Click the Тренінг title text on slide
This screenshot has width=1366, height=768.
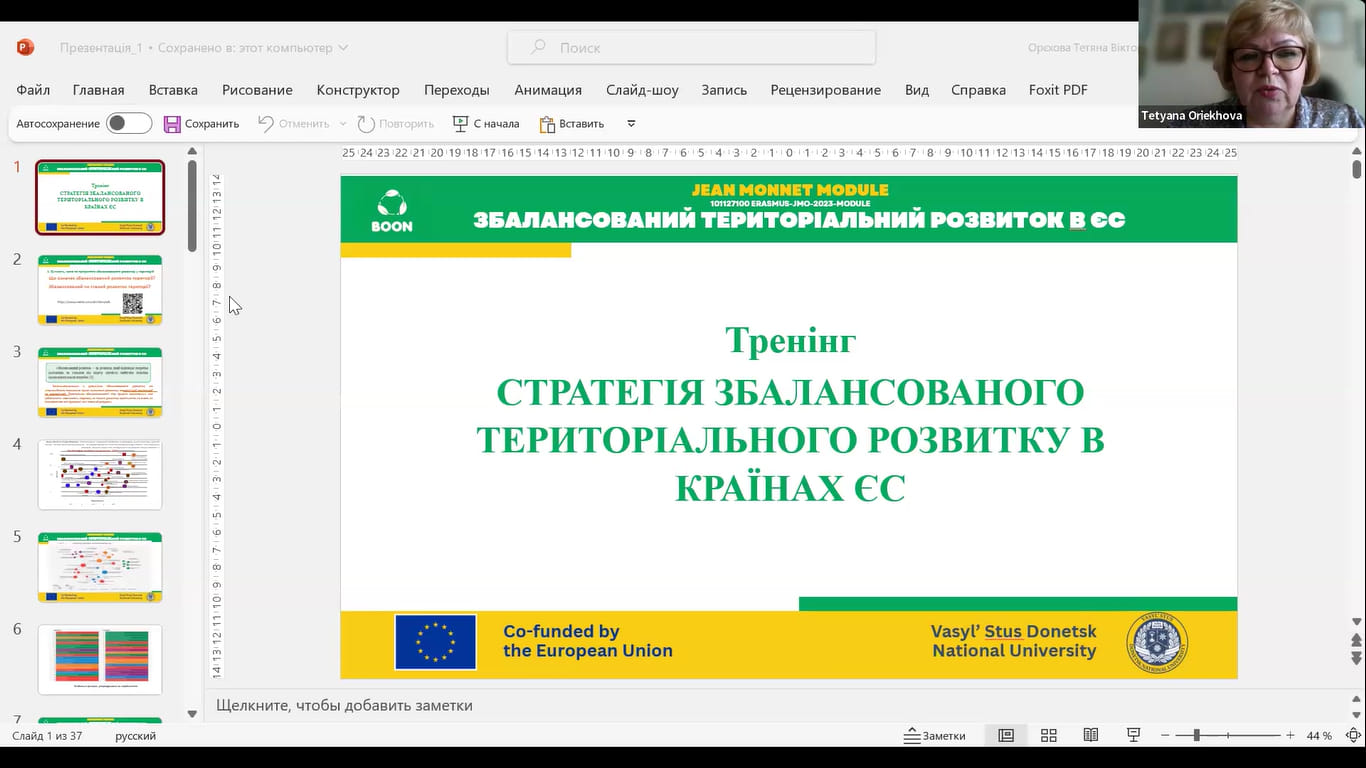[790, 341]
